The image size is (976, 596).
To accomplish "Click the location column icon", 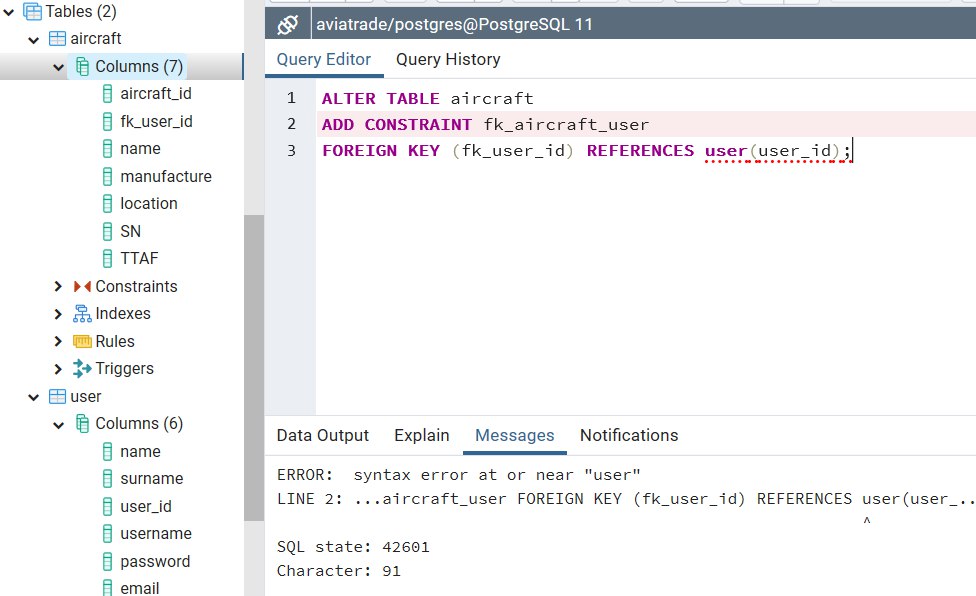I will tap(107, 203).
